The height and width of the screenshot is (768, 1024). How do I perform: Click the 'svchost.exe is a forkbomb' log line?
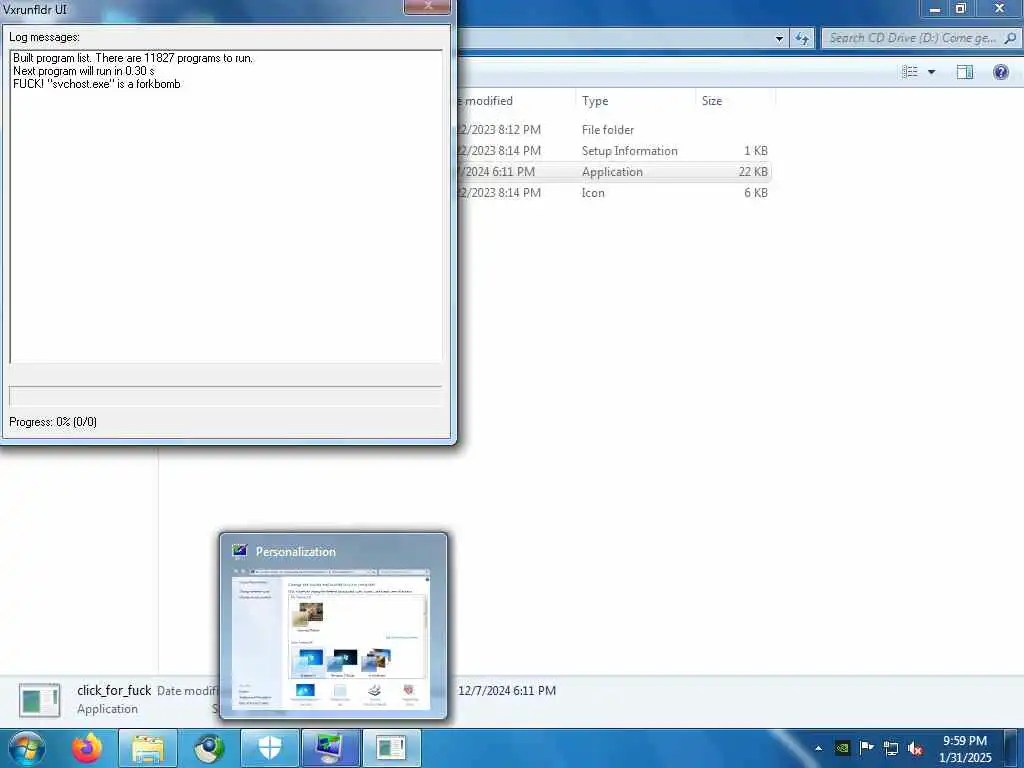tap(97, 84)
